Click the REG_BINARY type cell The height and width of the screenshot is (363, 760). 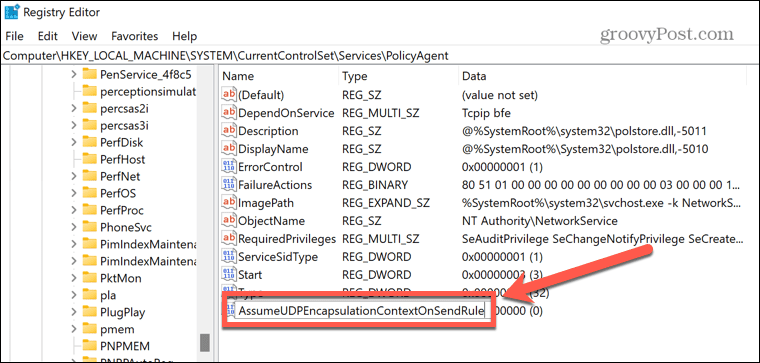(x=375, y=185)
